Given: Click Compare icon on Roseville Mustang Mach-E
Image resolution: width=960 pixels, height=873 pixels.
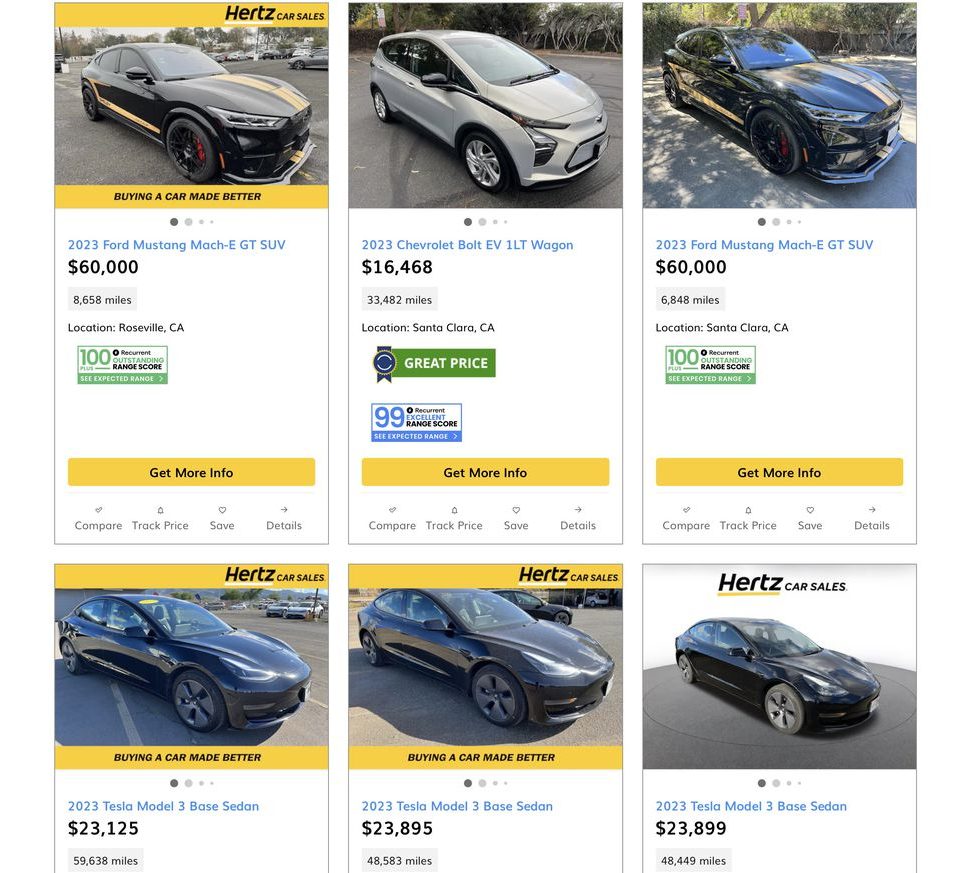Looking at the screenshot, I should tap(98, 510).
